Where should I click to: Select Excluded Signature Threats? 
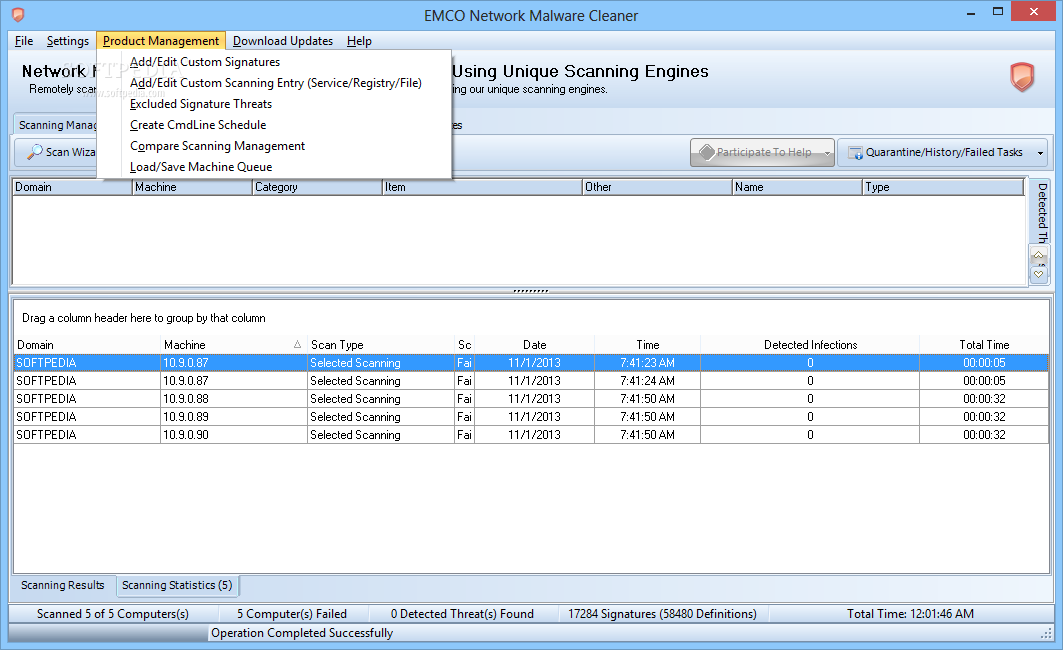click(201, 104)
